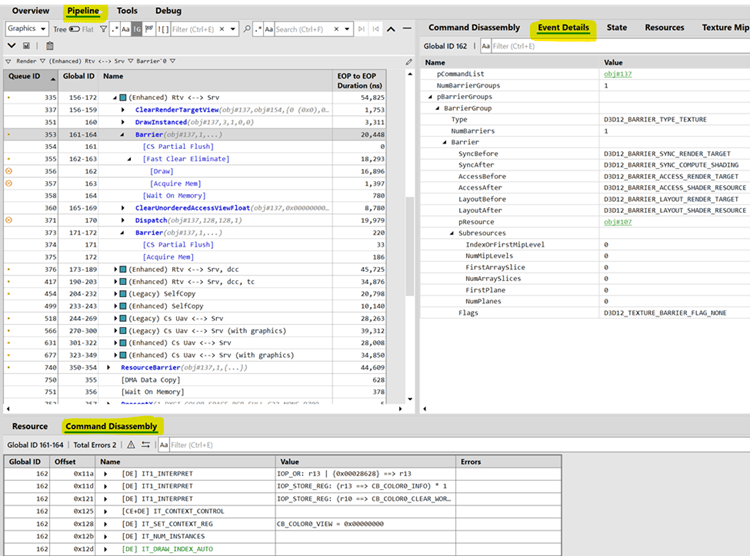The image size is (750, 556).
Task: Collapse the [Fast Clear Eliminate] node
Action: point(129,159)
